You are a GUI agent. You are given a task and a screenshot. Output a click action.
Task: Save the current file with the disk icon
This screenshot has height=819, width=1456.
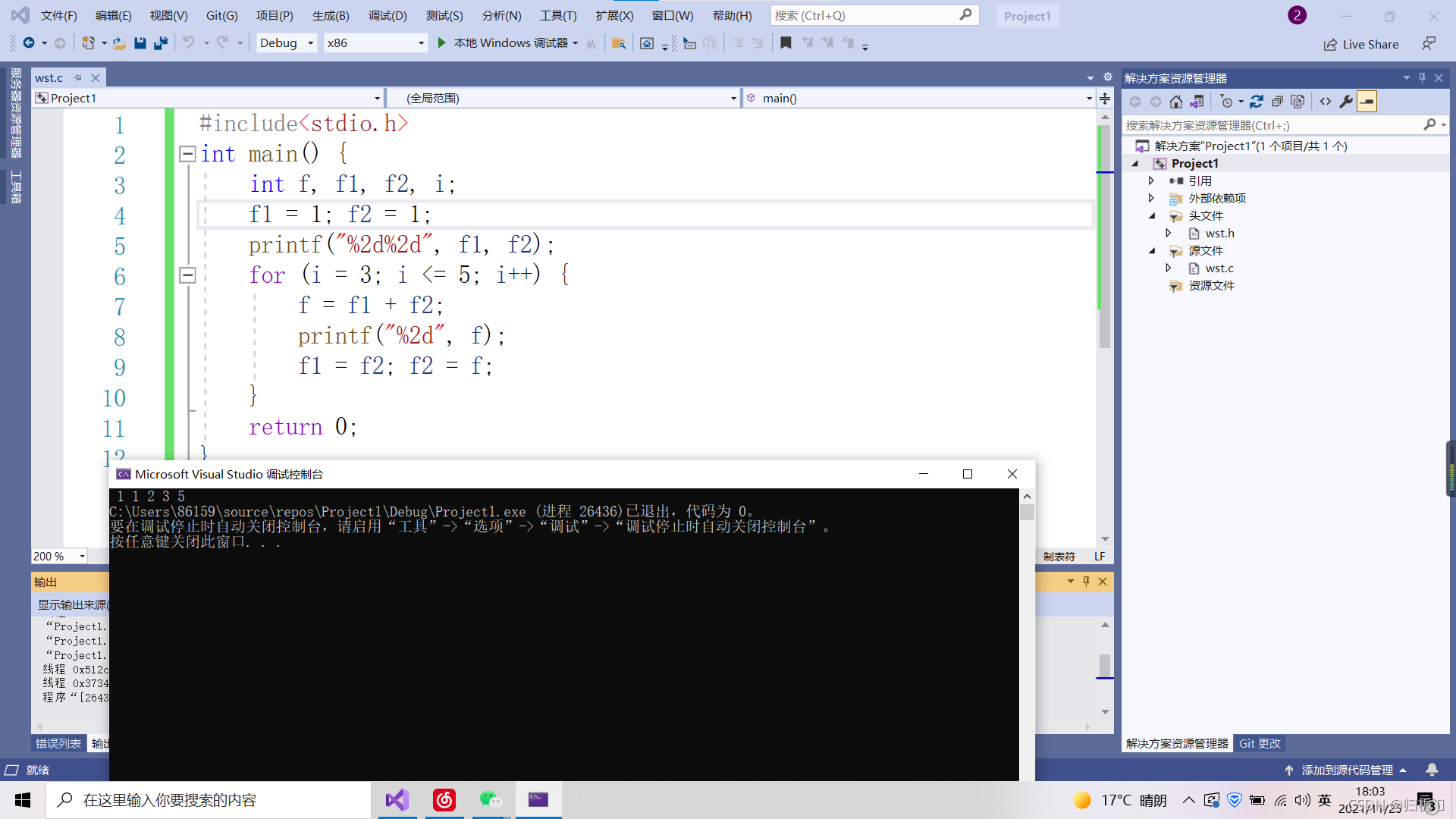(140, 43)
